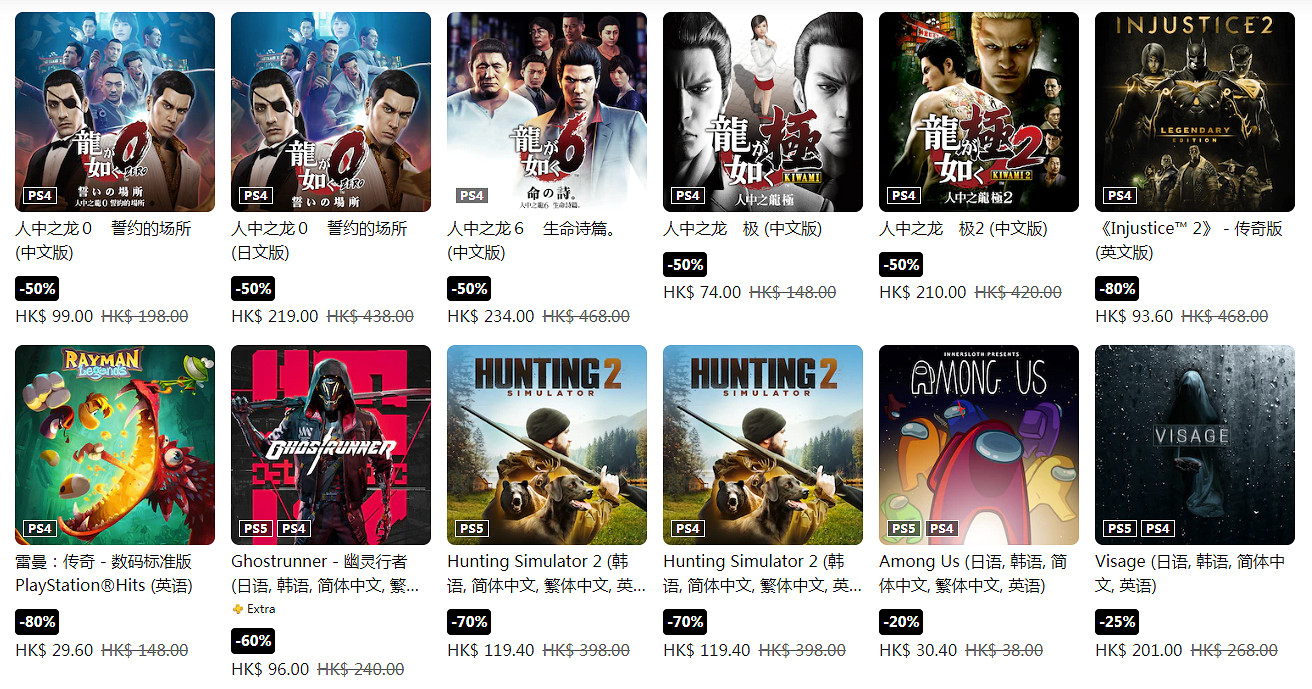This screenshot has height=689, width=1312.
Task: Click the HK$ 201.00 price for Visage
Action: tap(1138, 650)
